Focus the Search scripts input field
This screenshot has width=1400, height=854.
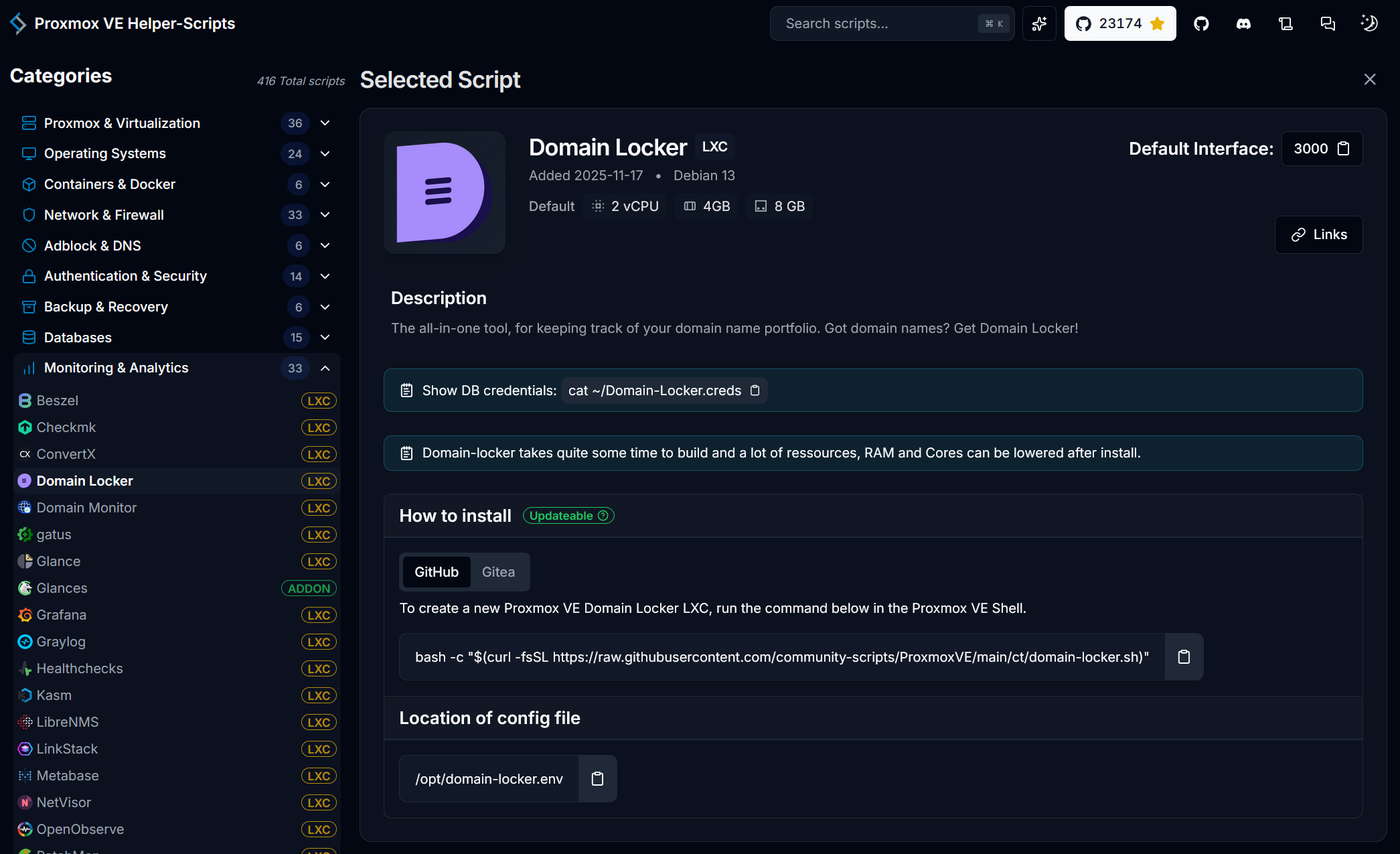877,23
